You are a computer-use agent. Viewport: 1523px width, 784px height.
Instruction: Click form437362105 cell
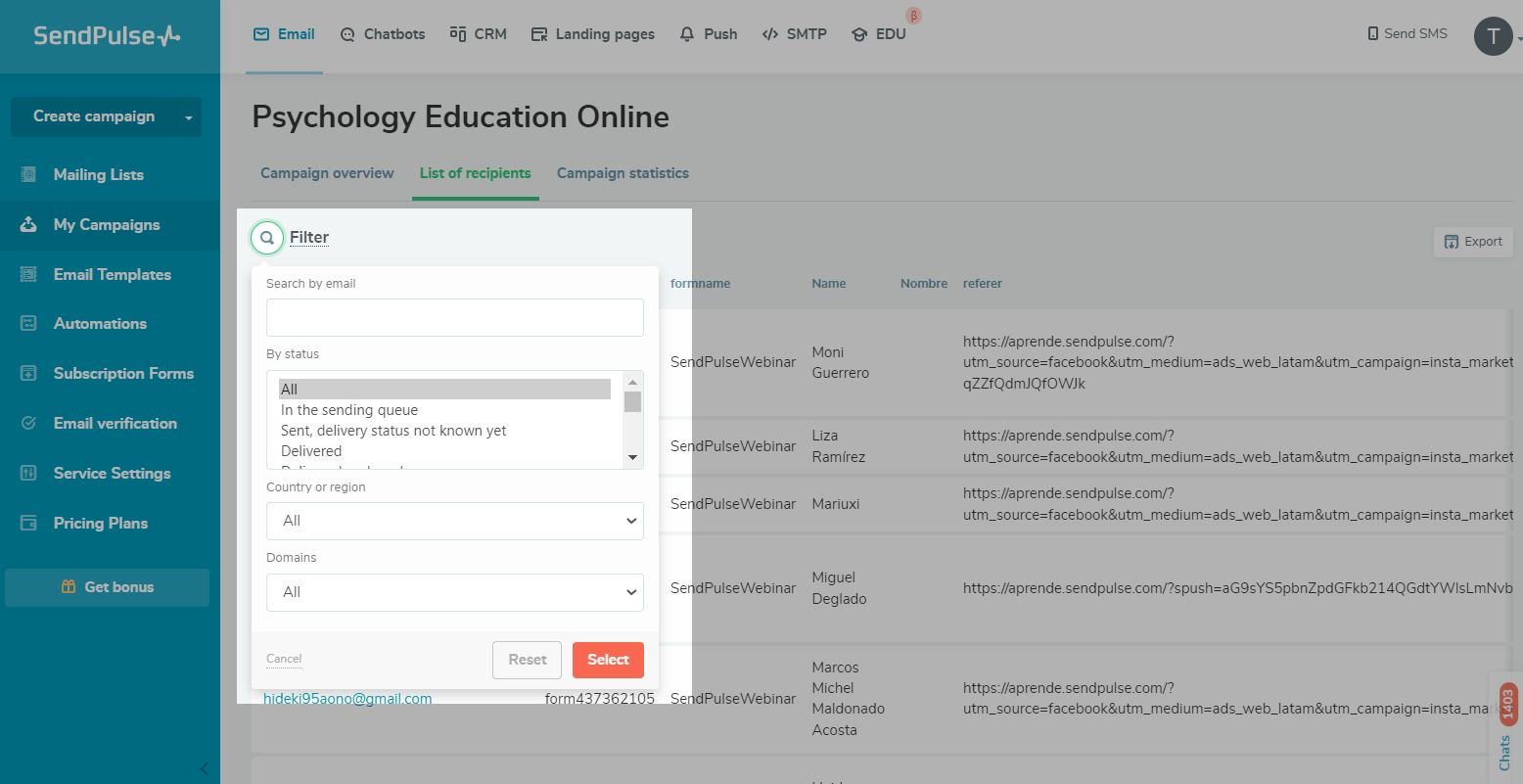[600, 699]
